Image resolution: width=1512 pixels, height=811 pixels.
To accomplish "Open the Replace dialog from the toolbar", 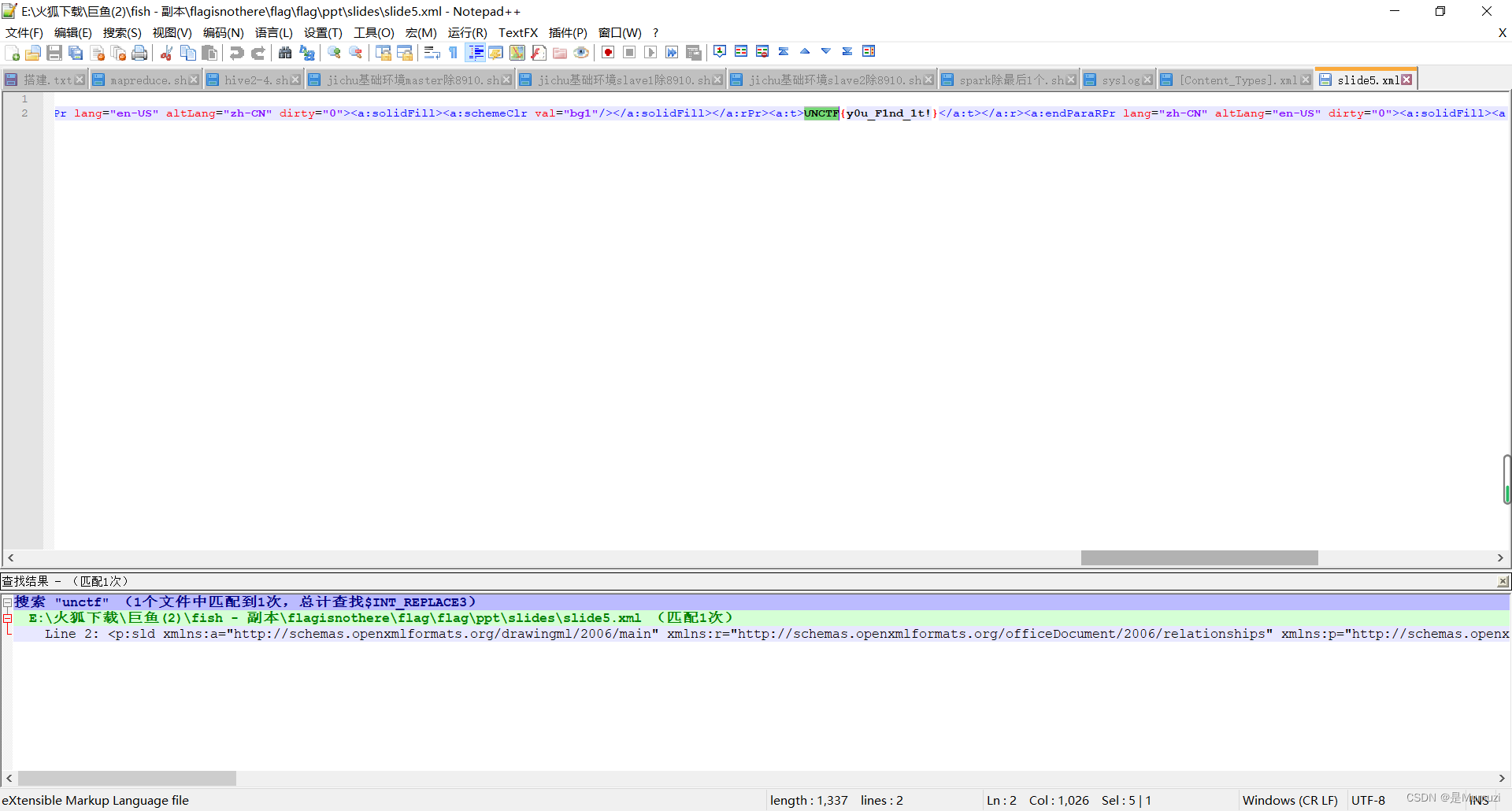I will (307, 53).
